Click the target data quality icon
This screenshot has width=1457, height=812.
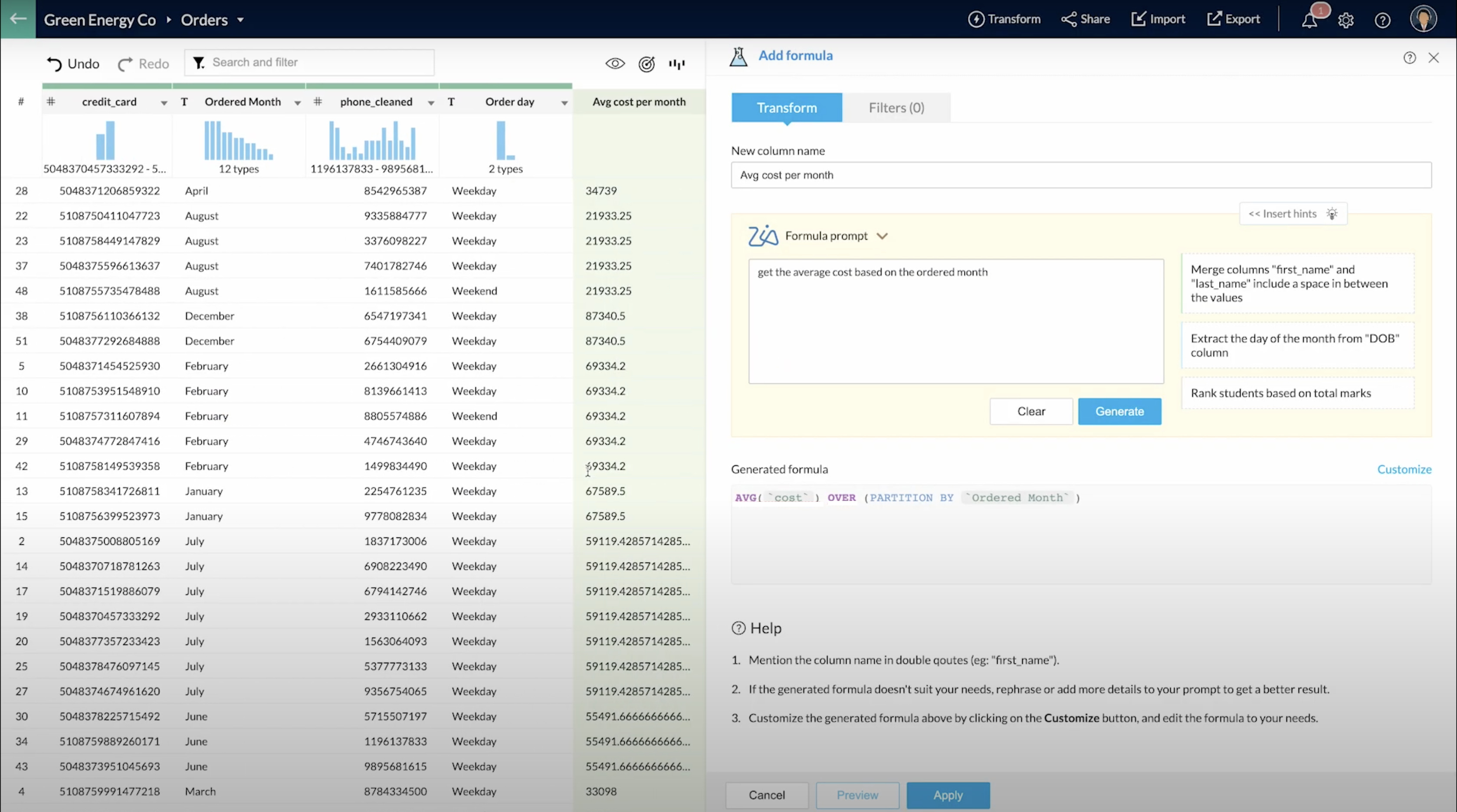pyautogui.click(x=646, y=64)
